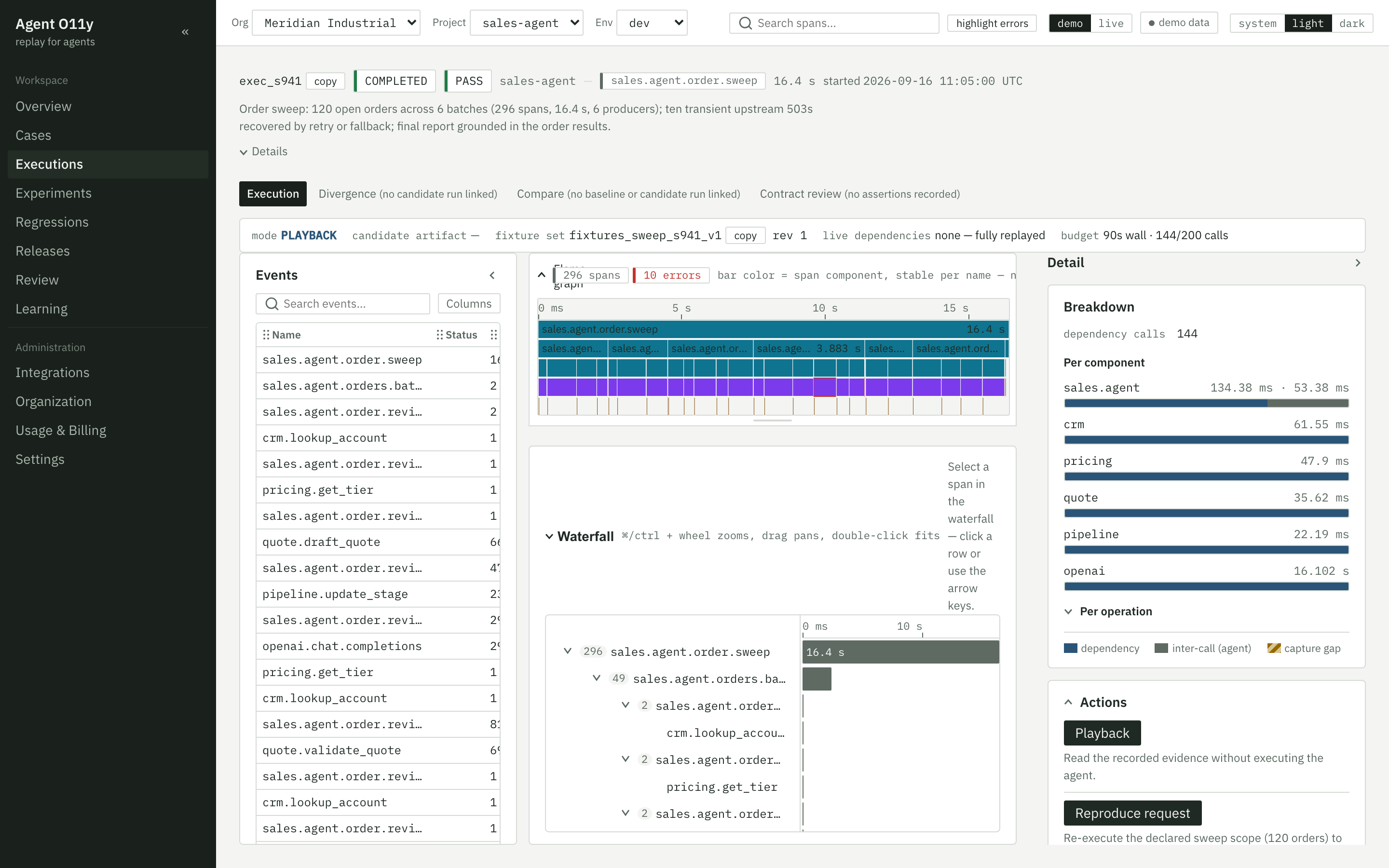Open Learning in the sidebar
The width and height of the screenshot is (1389, 868).
[108, 309]
